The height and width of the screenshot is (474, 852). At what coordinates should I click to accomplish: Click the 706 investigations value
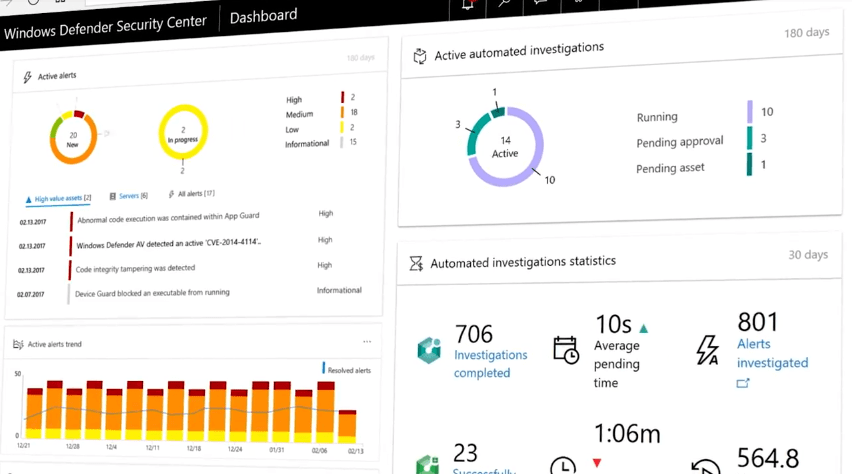(x=474, y=334)
